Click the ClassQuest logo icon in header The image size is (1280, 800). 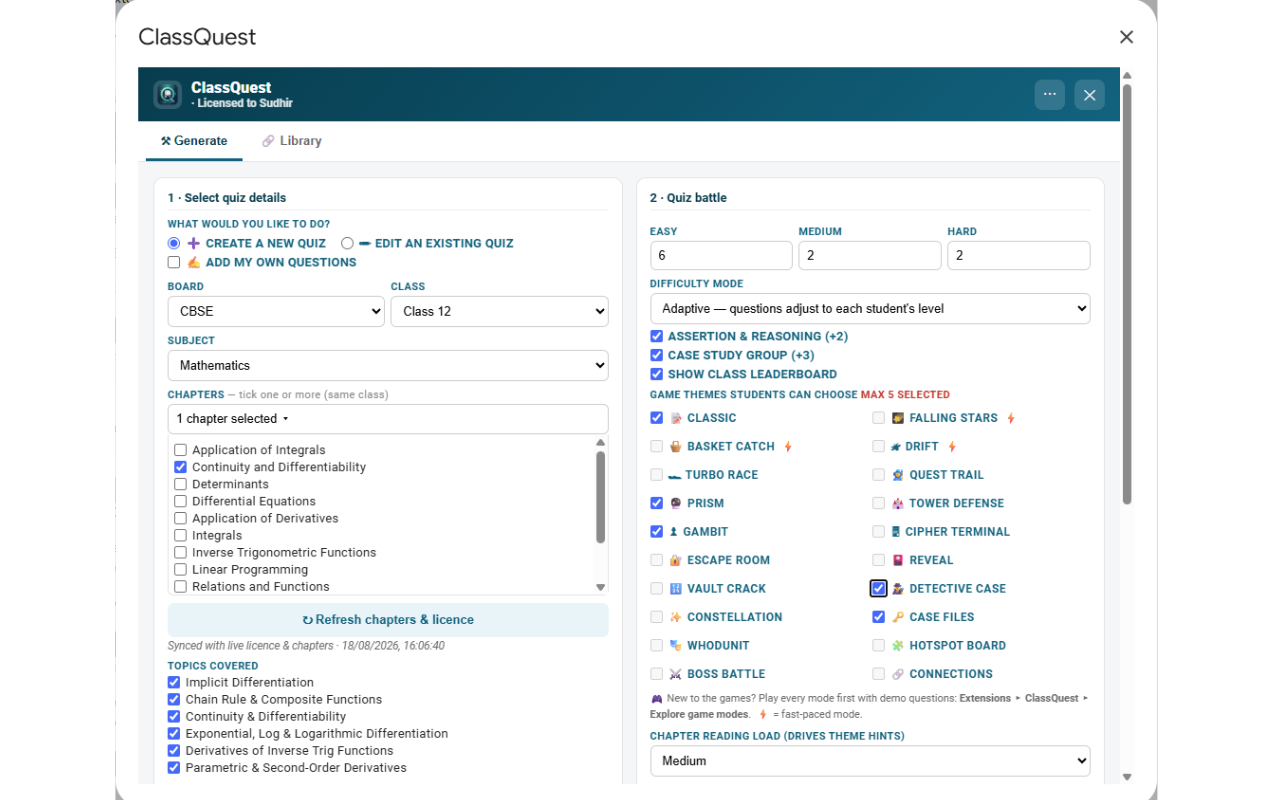(167, 95)
